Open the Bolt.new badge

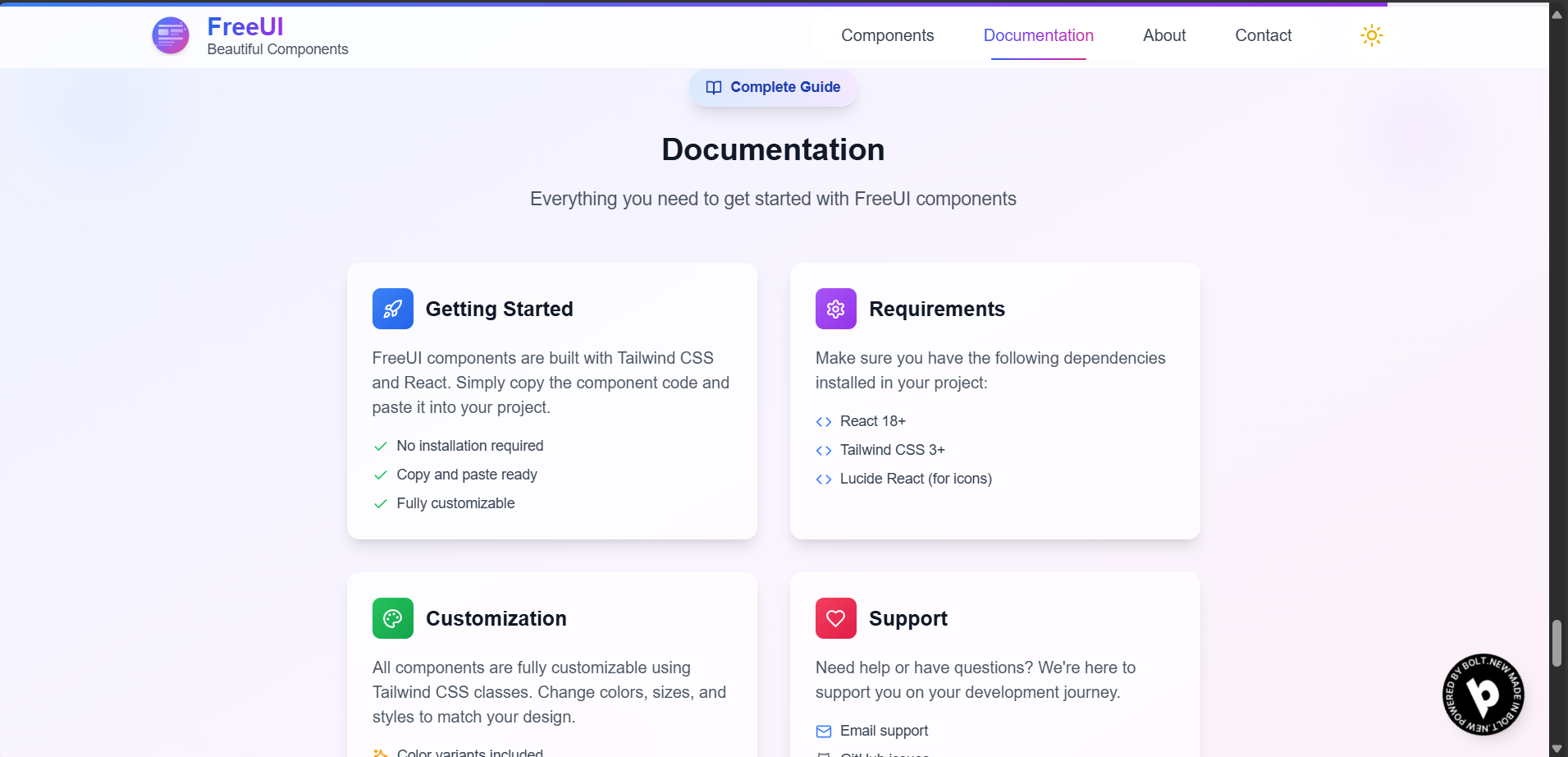1483,695
